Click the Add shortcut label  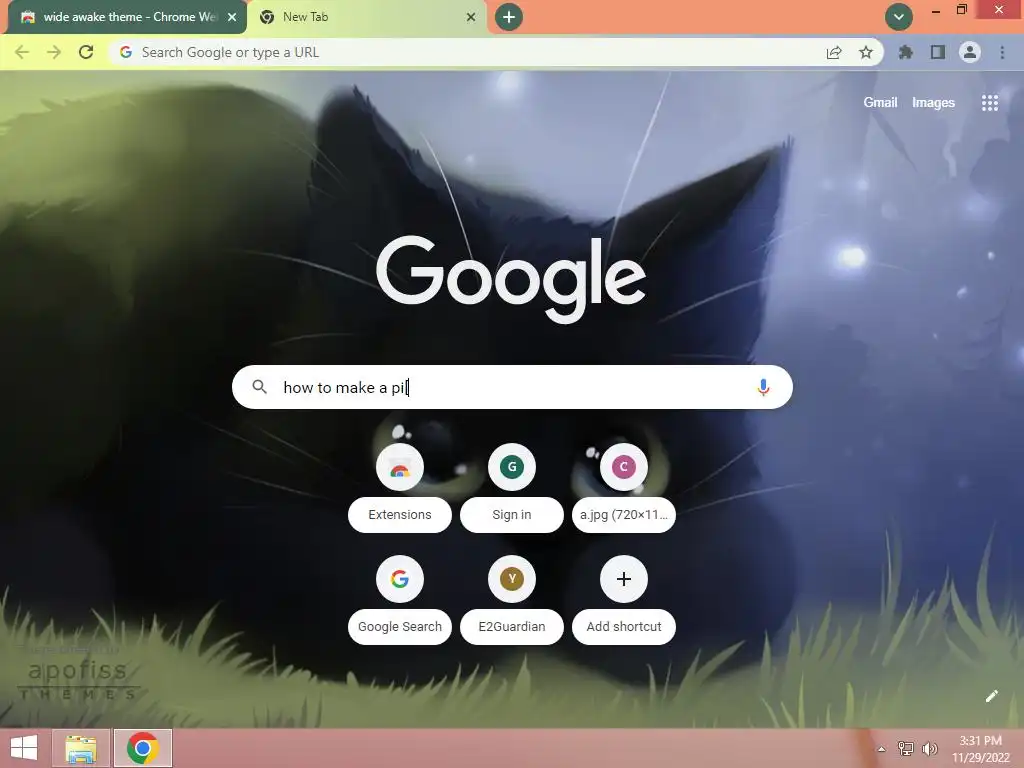(x=624, y=626)
